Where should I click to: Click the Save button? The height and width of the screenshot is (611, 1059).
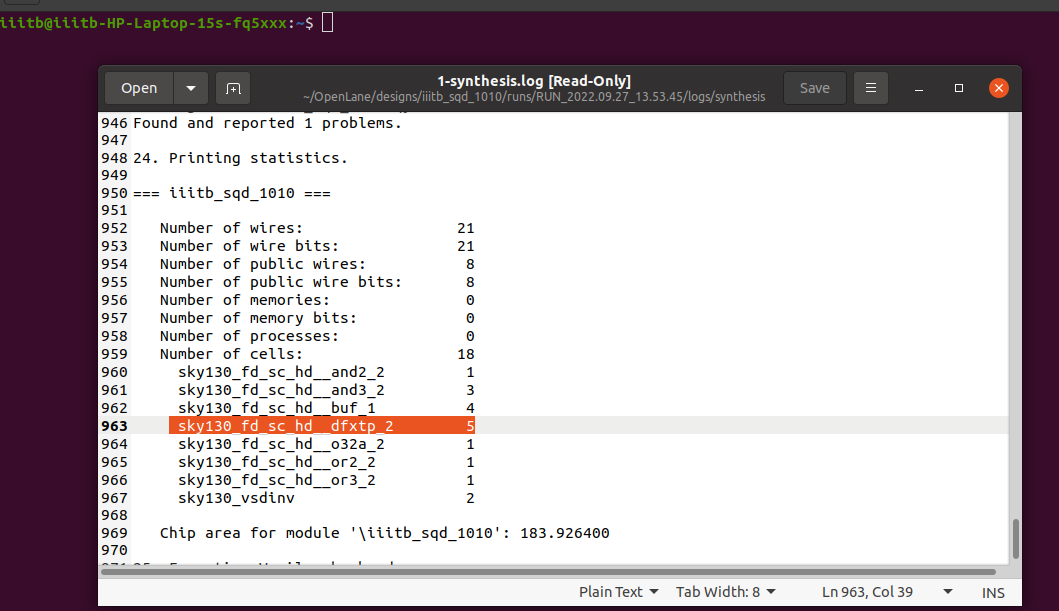point(815,88)
